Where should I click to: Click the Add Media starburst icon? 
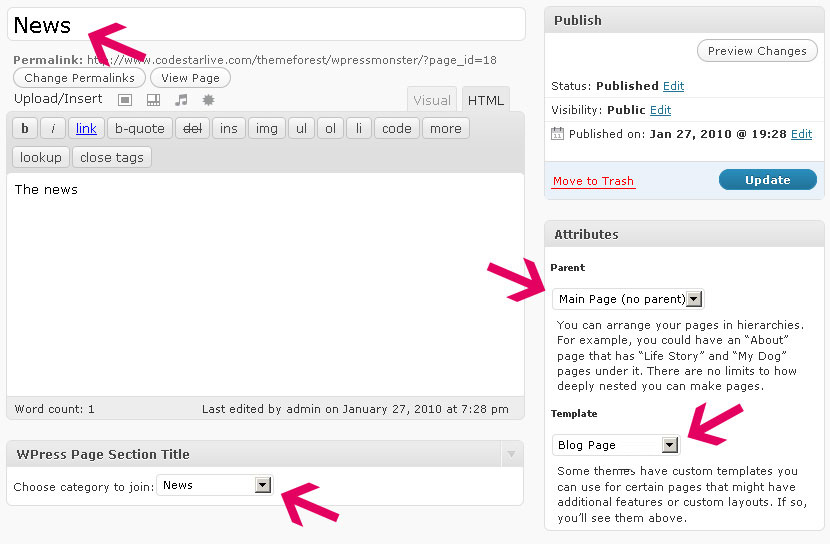(208, 100)
